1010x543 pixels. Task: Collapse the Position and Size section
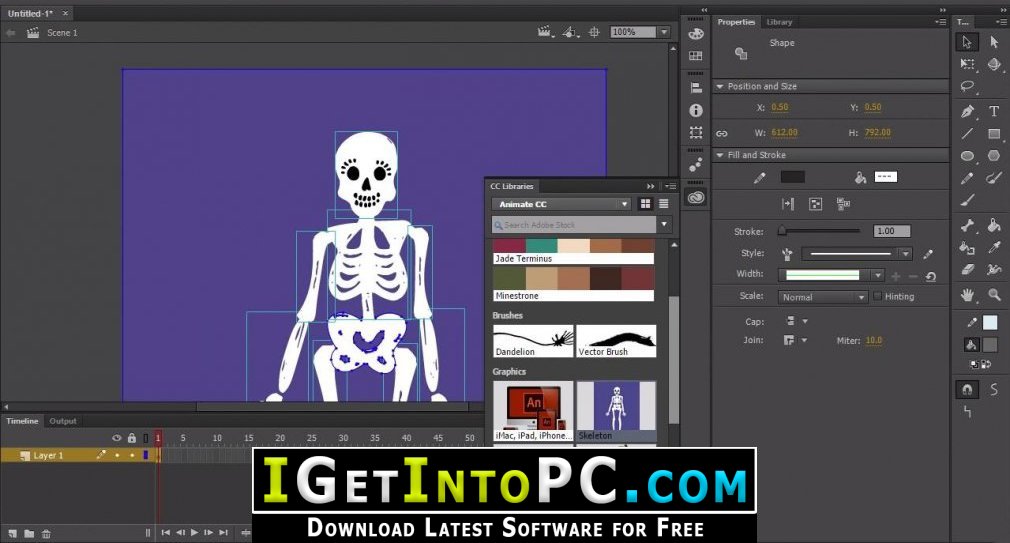[x=720, y=86]
